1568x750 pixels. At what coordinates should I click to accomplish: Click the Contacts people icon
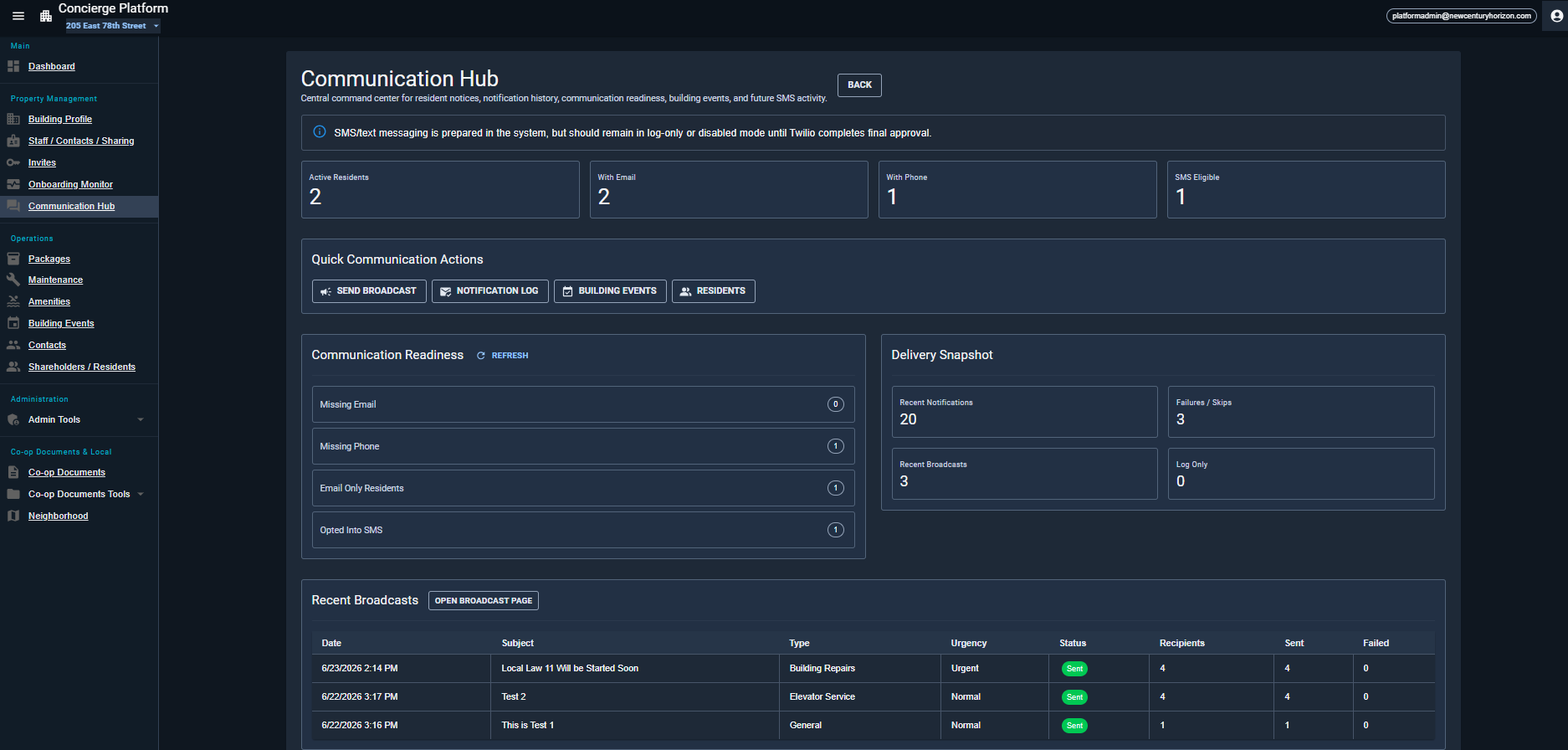[x=13, y=345]
